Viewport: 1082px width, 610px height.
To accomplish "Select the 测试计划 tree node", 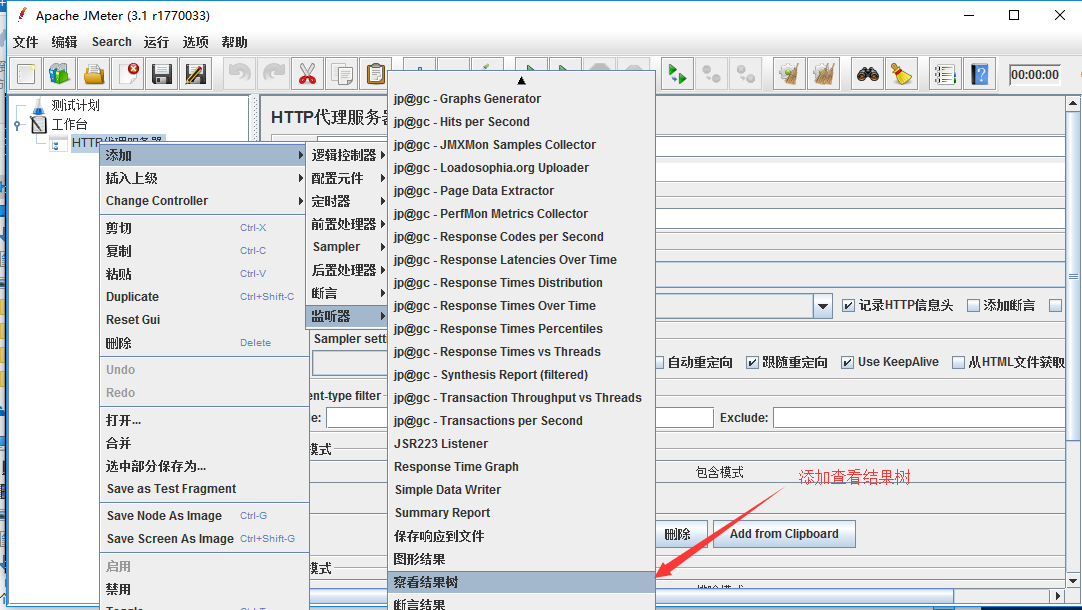I will pos(75,105).
